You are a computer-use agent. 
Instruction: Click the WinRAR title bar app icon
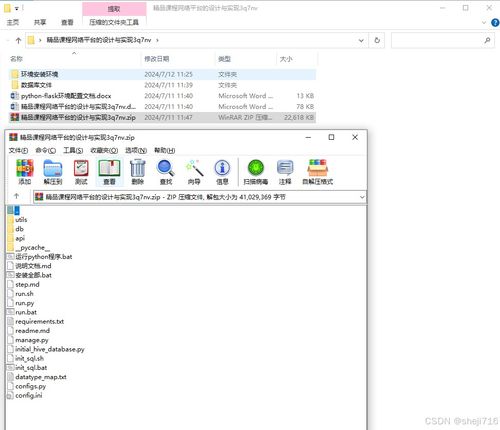(x=13, y=137)
